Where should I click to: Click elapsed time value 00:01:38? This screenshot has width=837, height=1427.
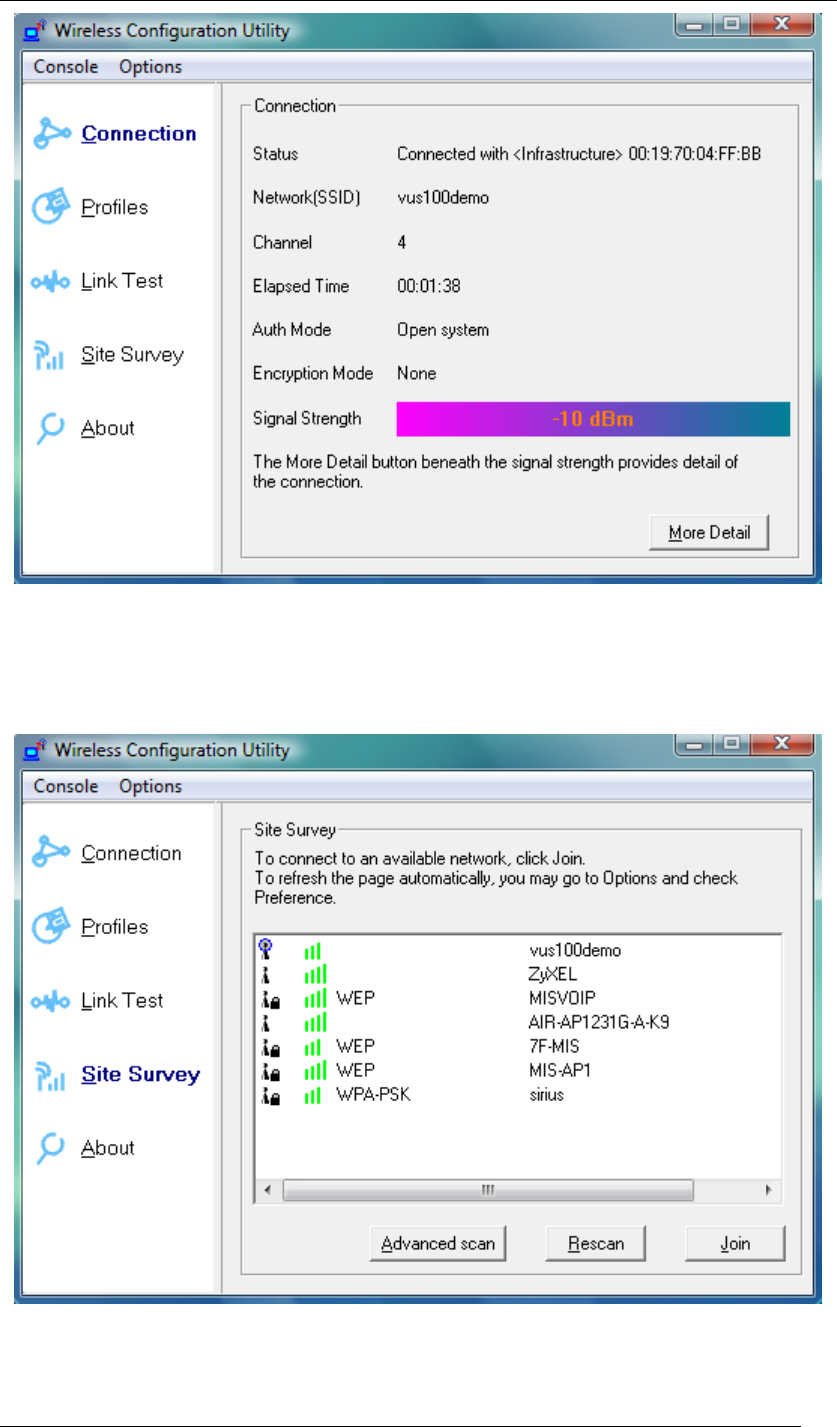click(429, 287)
